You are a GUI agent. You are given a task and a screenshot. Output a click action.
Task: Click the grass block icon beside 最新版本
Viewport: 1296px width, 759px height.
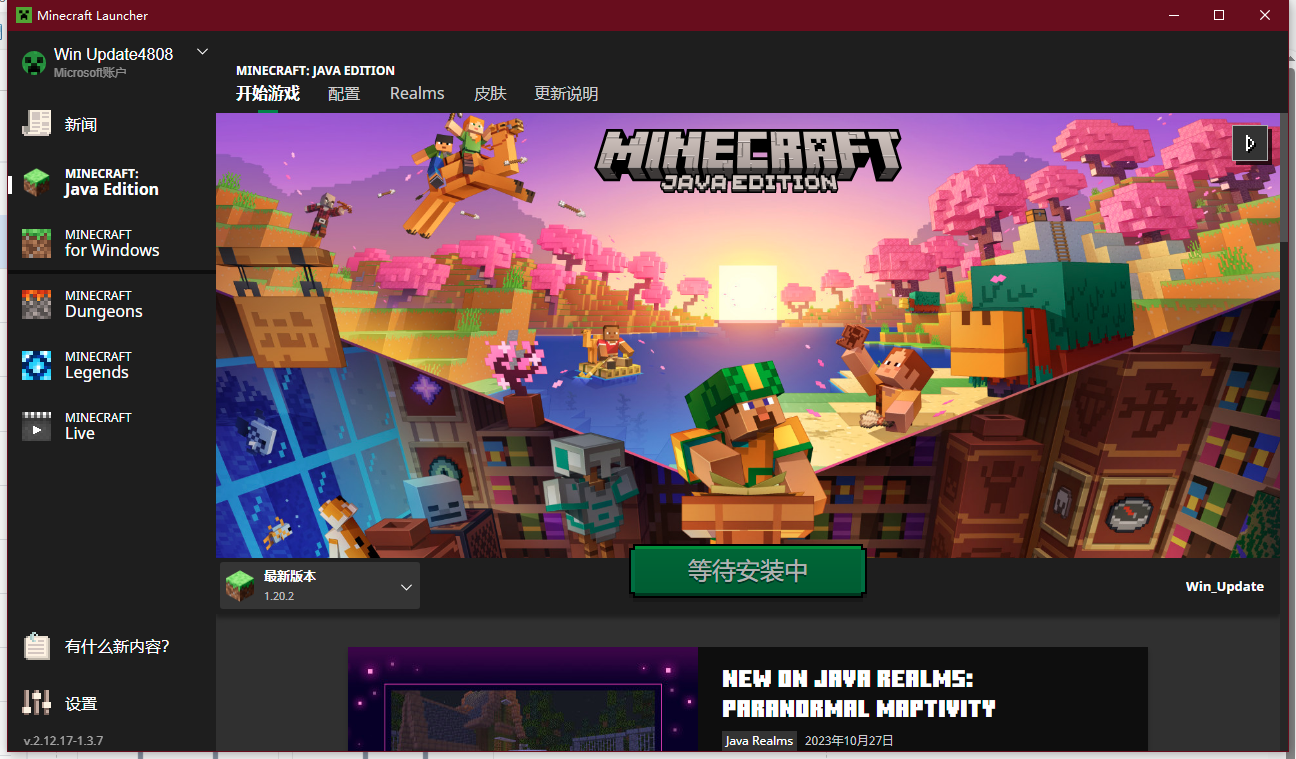(x=240, y=586)
